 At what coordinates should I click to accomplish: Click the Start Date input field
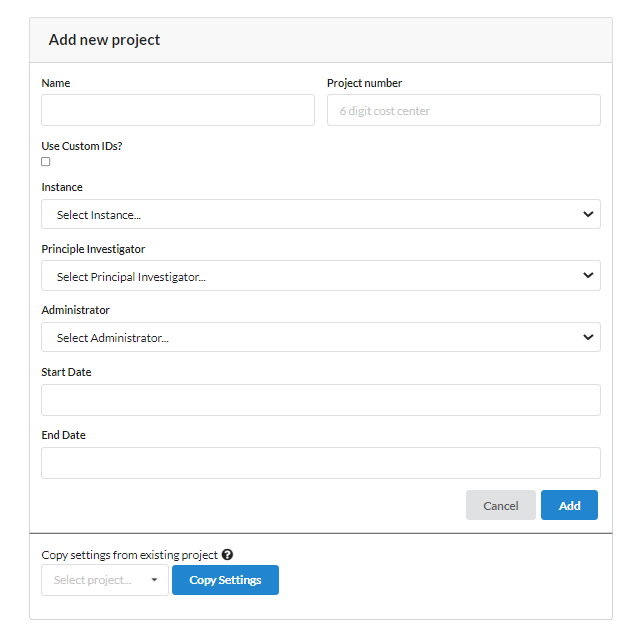click(x=320, y=400)
